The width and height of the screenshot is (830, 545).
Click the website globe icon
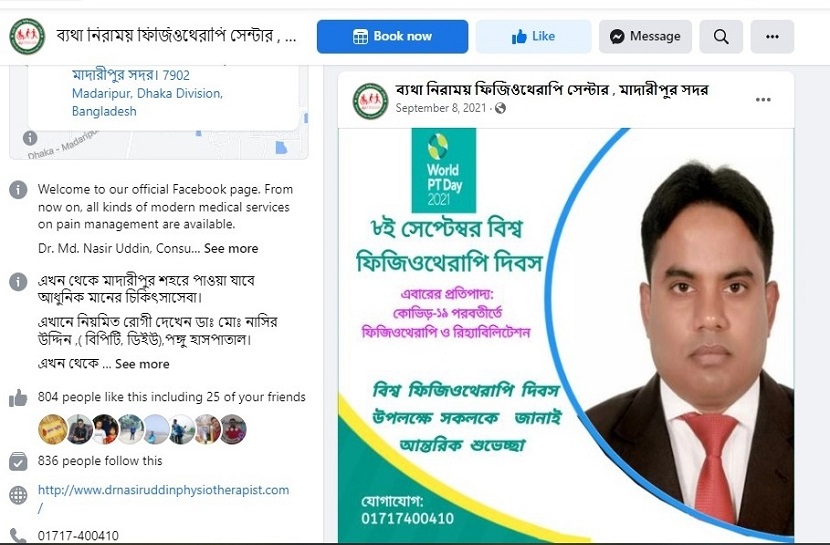point(18,495)
